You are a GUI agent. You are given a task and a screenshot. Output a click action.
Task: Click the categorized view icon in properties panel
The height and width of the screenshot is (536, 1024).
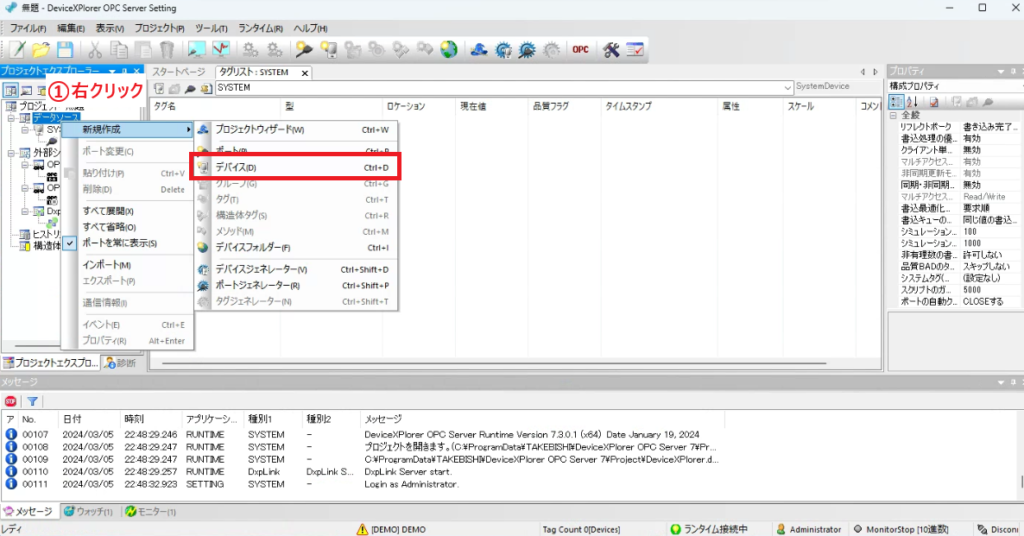pos(897,102)
